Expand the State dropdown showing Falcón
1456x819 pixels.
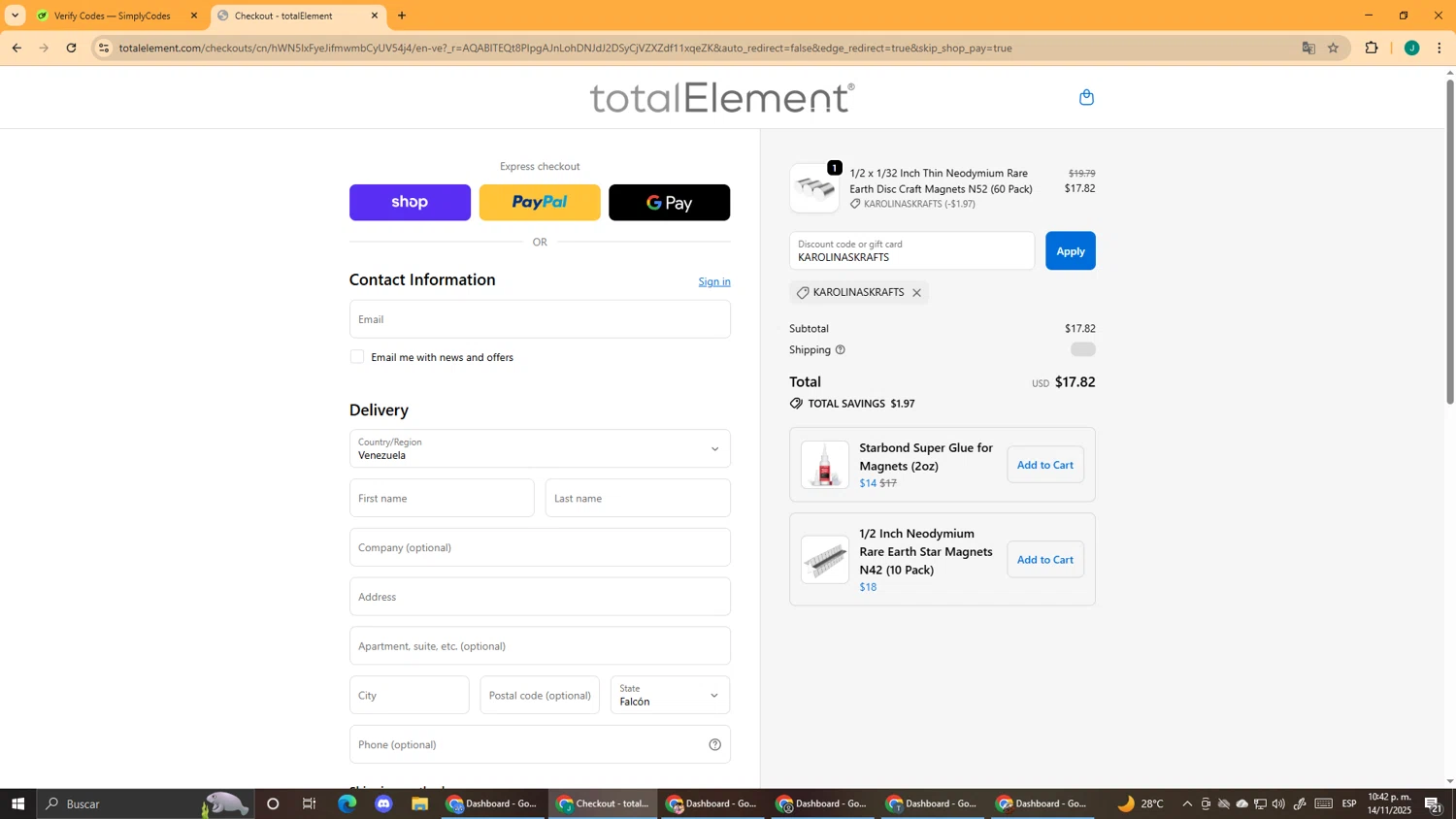tap(670, 696)
